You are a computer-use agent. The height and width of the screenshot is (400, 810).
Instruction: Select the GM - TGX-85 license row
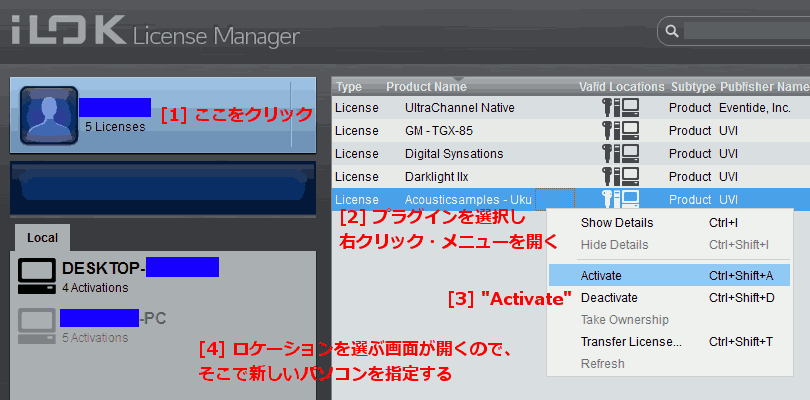570,131
